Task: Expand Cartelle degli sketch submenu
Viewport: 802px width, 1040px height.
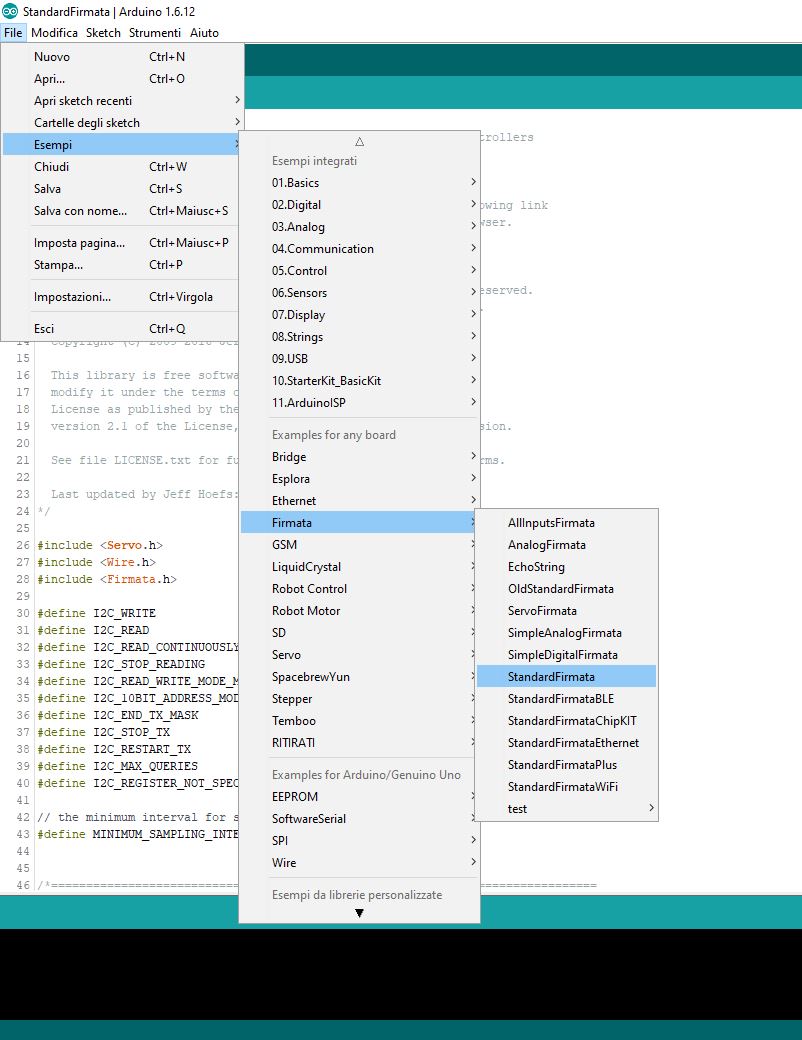Action: [122, 123]
